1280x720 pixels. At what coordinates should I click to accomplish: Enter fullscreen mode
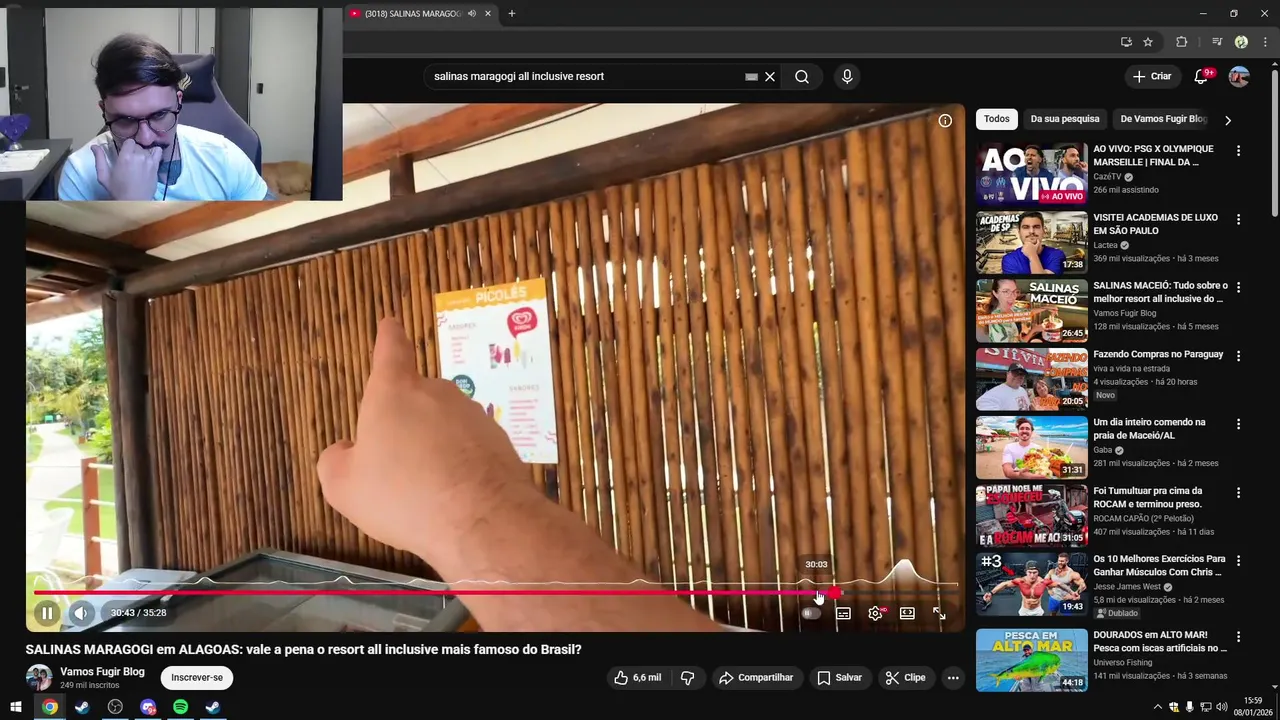tap(939, 613)
